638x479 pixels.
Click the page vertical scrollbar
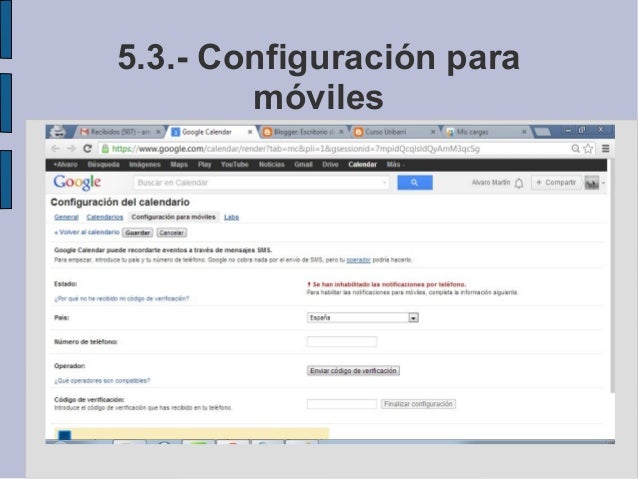point(613,277)
